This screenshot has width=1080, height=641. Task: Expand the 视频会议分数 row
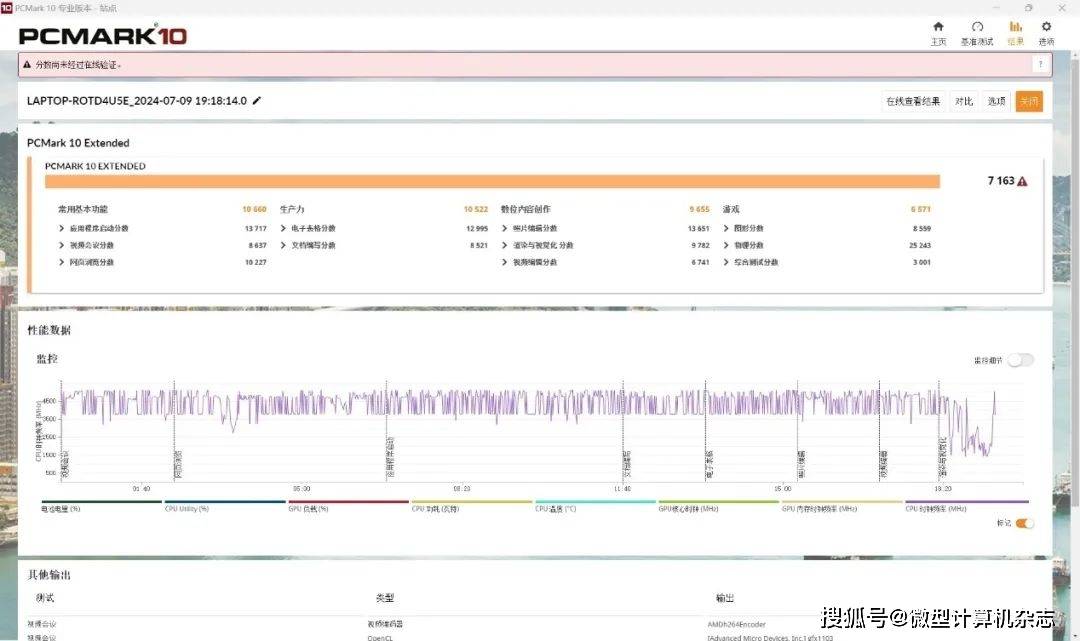click(x=61, y=245)
